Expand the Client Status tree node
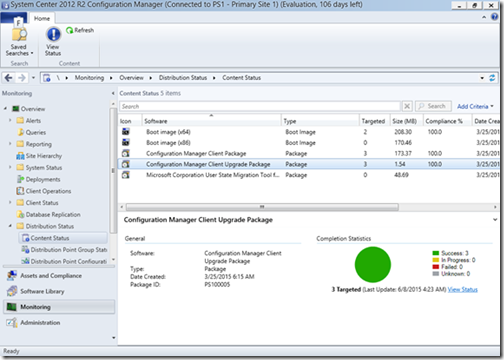Screen dimensions: 504x360 pos(10,202)
